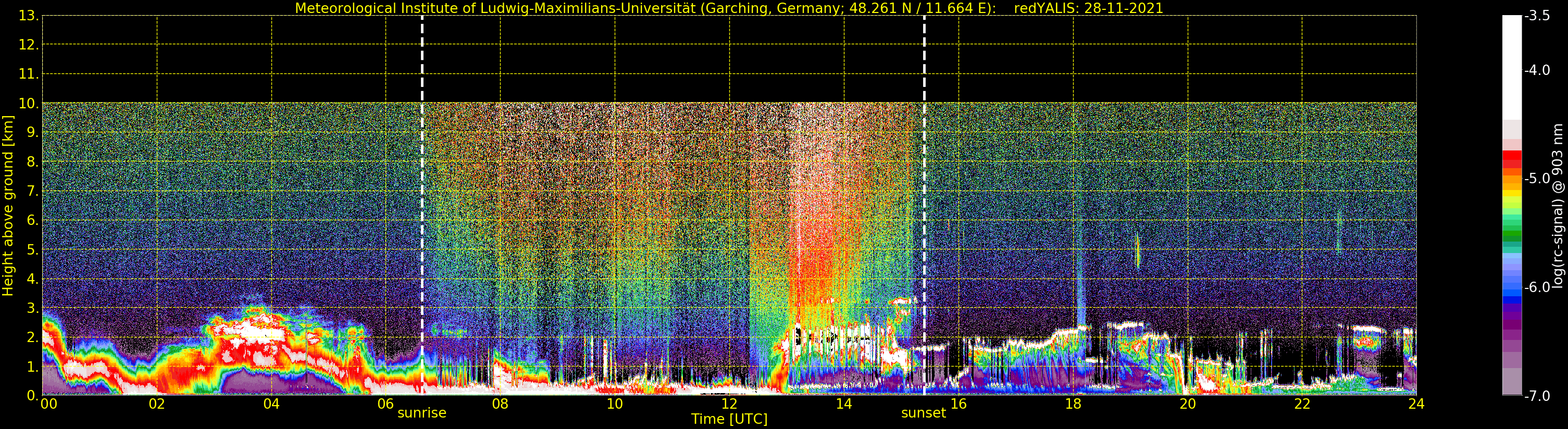Image resolution: width=1568 pixels, height=429 pixels.
Task: Click the colorbar tick value "-3.5"
Action: 1537,16
